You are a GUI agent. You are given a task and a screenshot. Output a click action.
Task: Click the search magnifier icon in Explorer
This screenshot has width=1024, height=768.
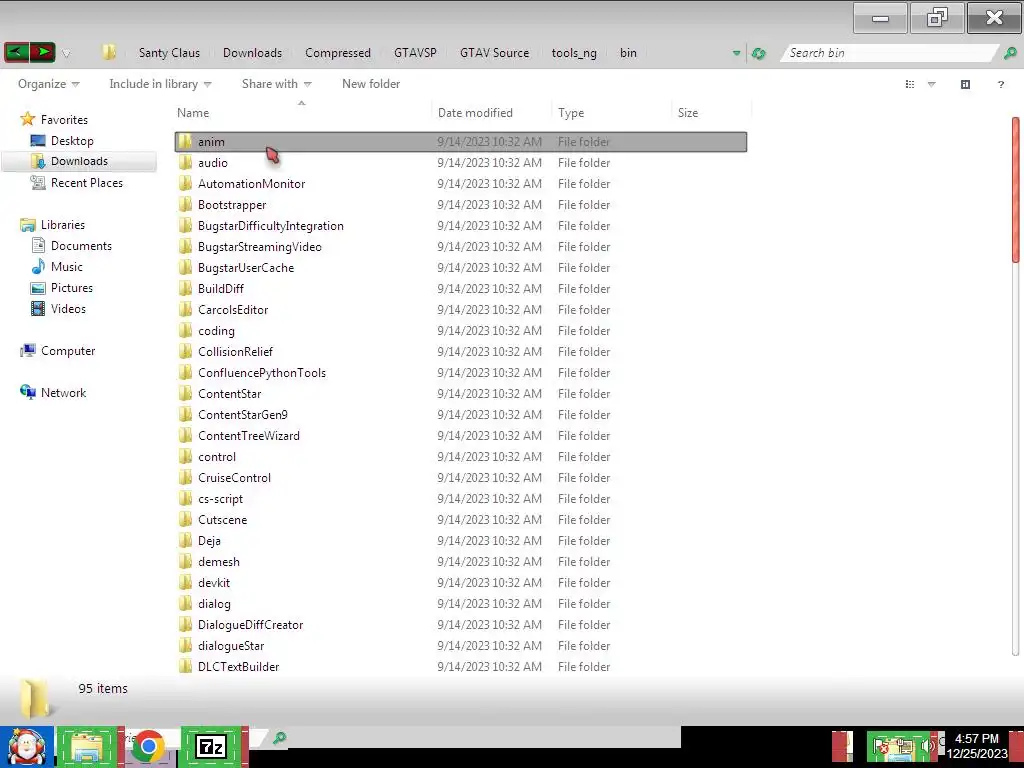coord(1010,53)
